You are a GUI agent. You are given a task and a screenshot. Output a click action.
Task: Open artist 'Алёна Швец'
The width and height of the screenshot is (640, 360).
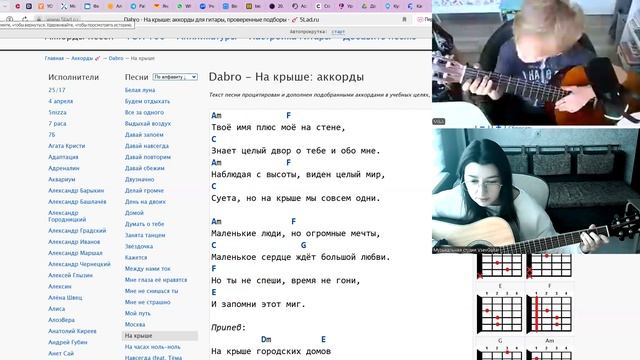tap(65, 298)
